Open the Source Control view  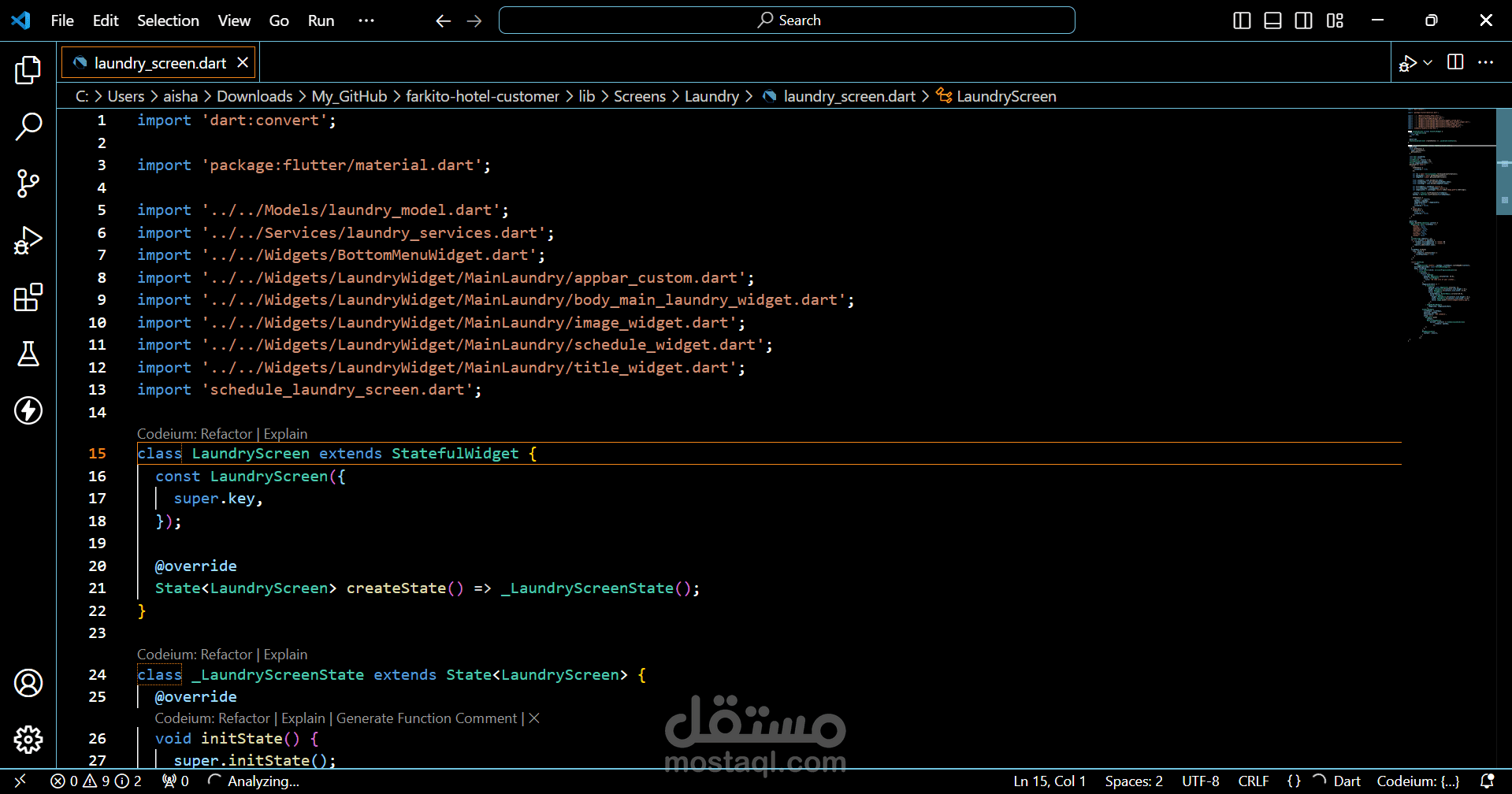(28, 184)
